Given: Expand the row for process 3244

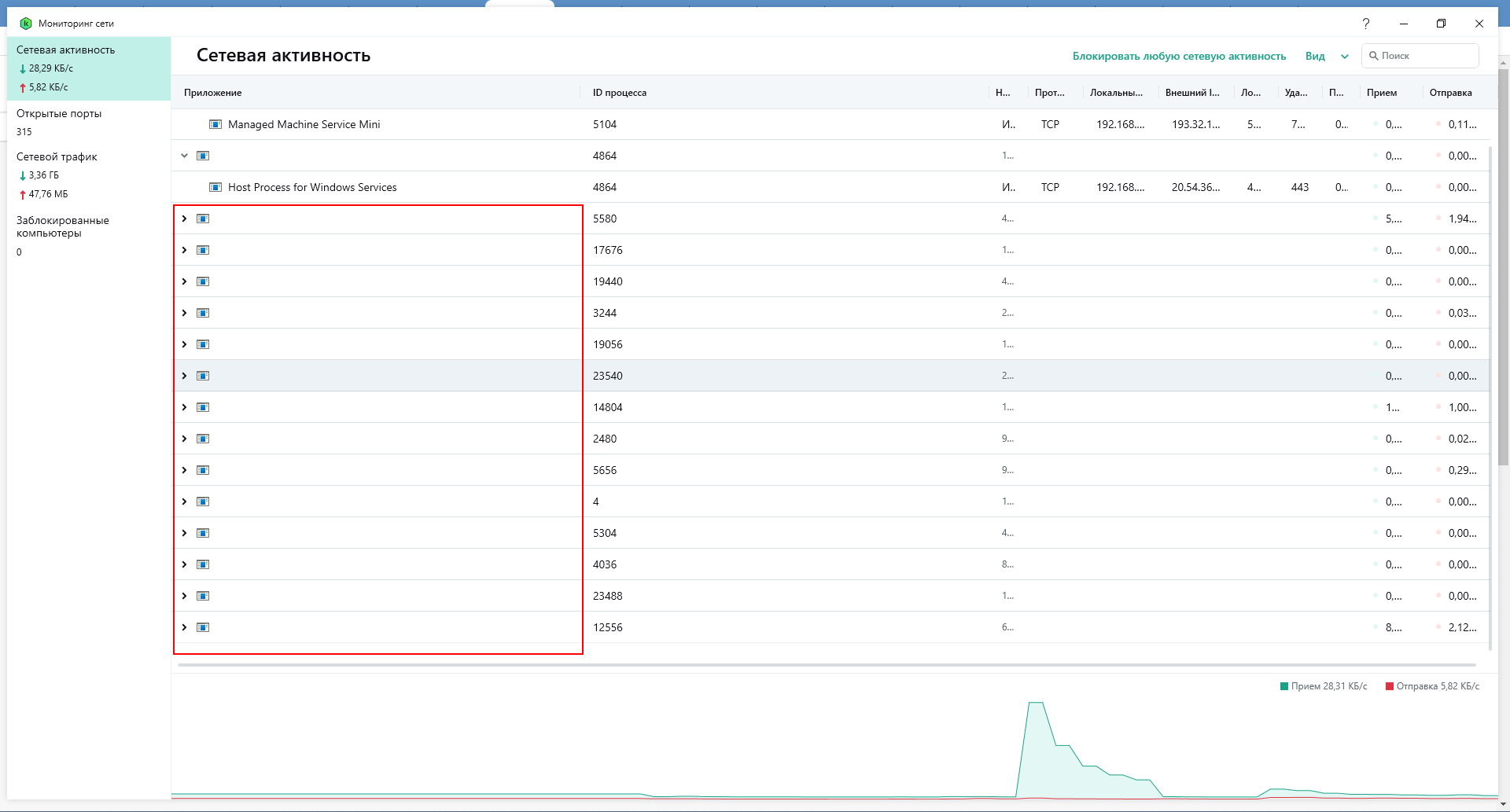Looking at the screenshot, I should pyautogui.click(x=184, y=313).
